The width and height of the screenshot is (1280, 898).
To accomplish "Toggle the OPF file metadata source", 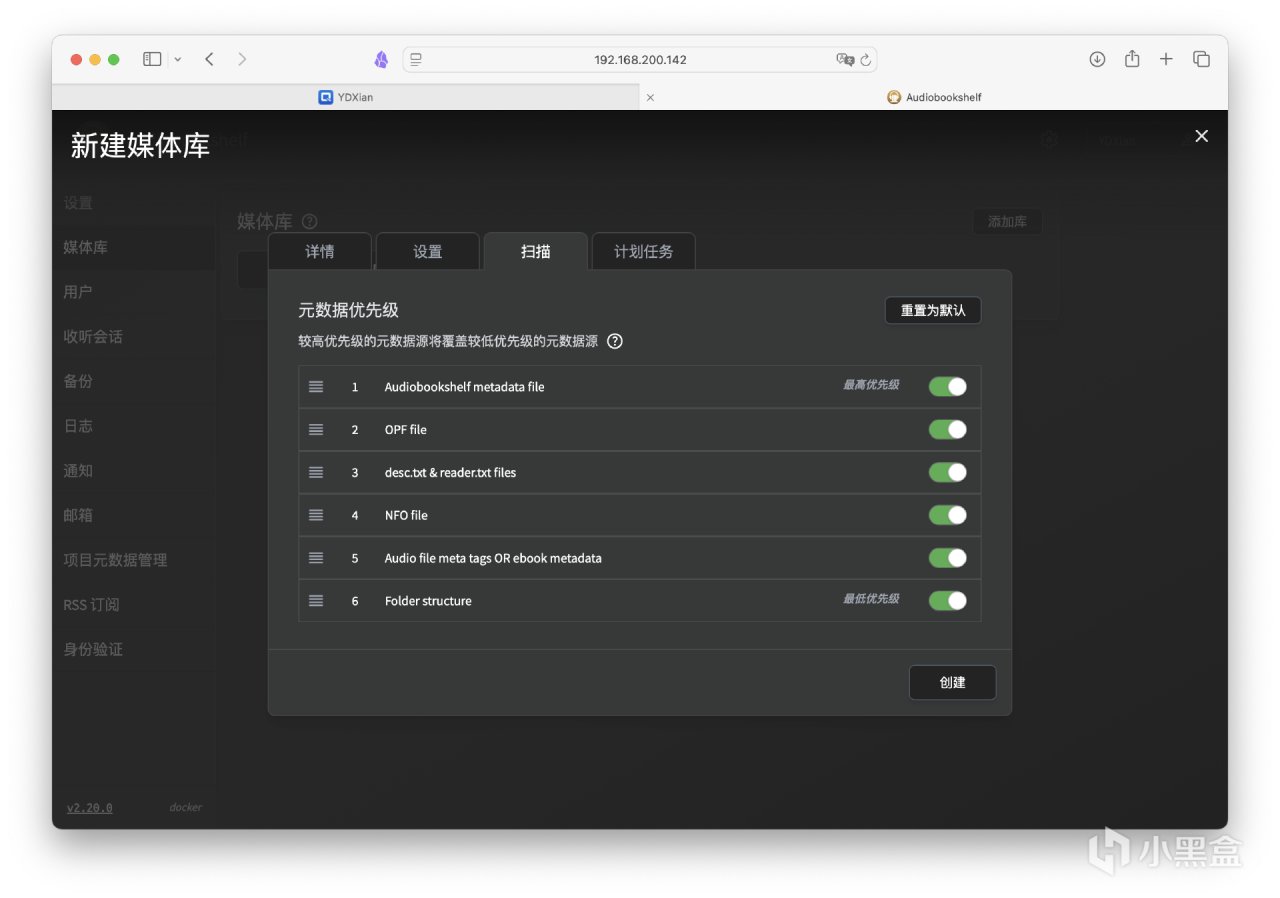I will 948,430.
